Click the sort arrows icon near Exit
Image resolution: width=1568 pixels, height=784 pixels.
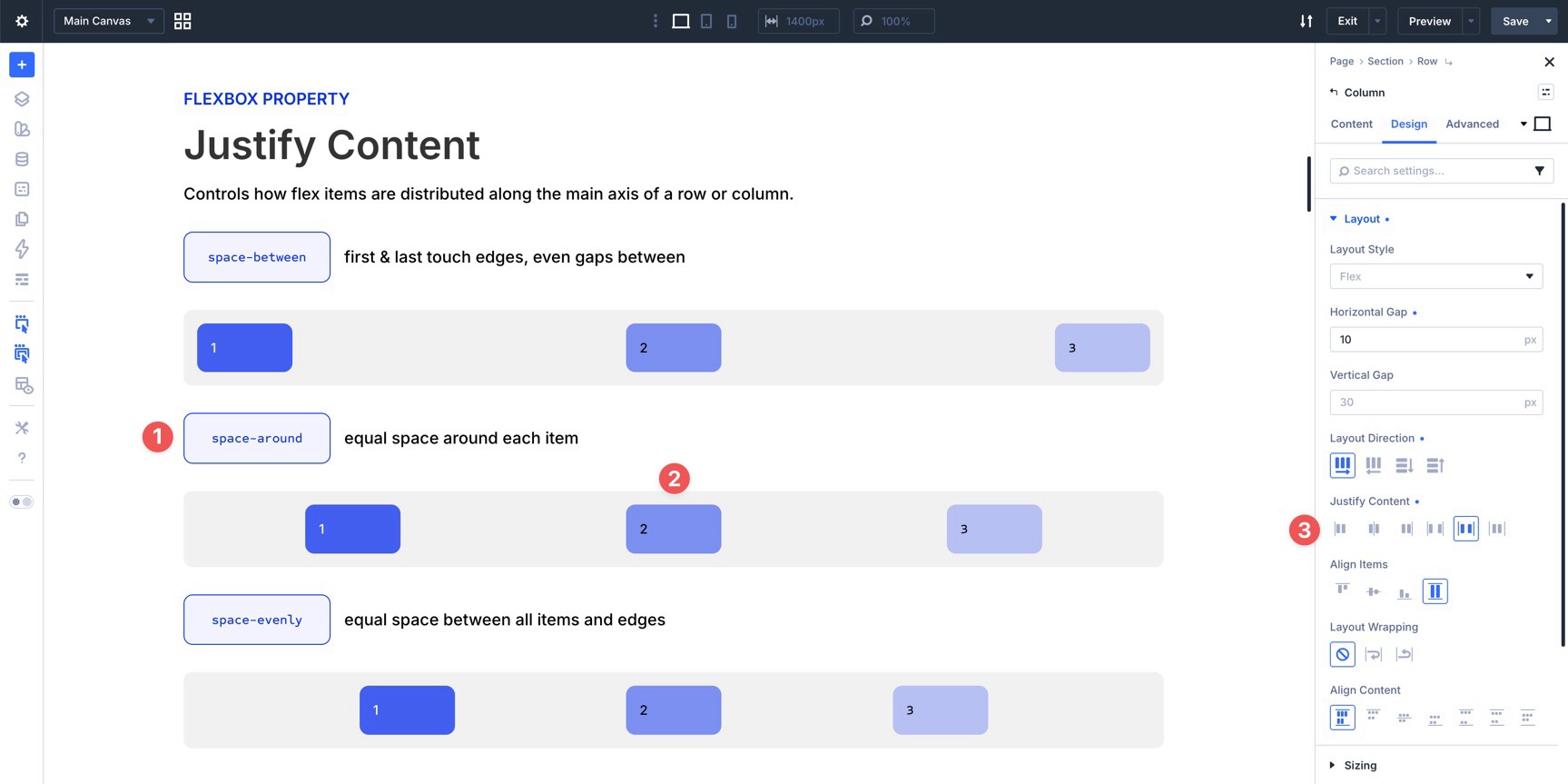1306,21
